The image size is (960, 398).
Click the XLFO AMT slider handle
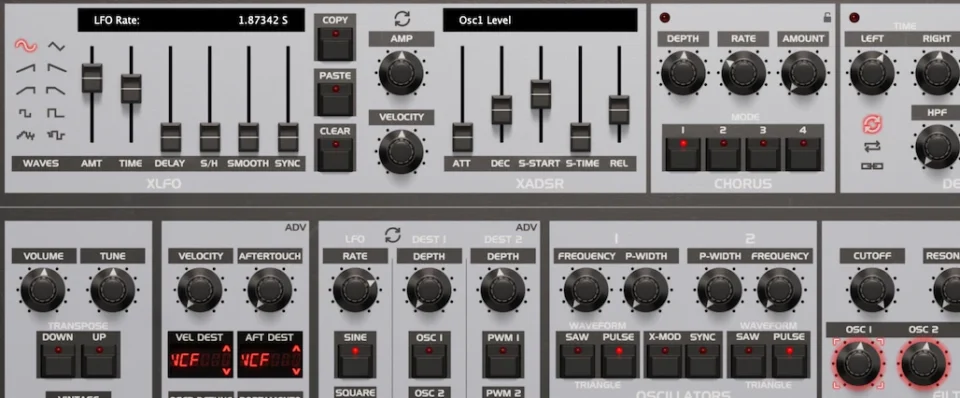point(92,78)
